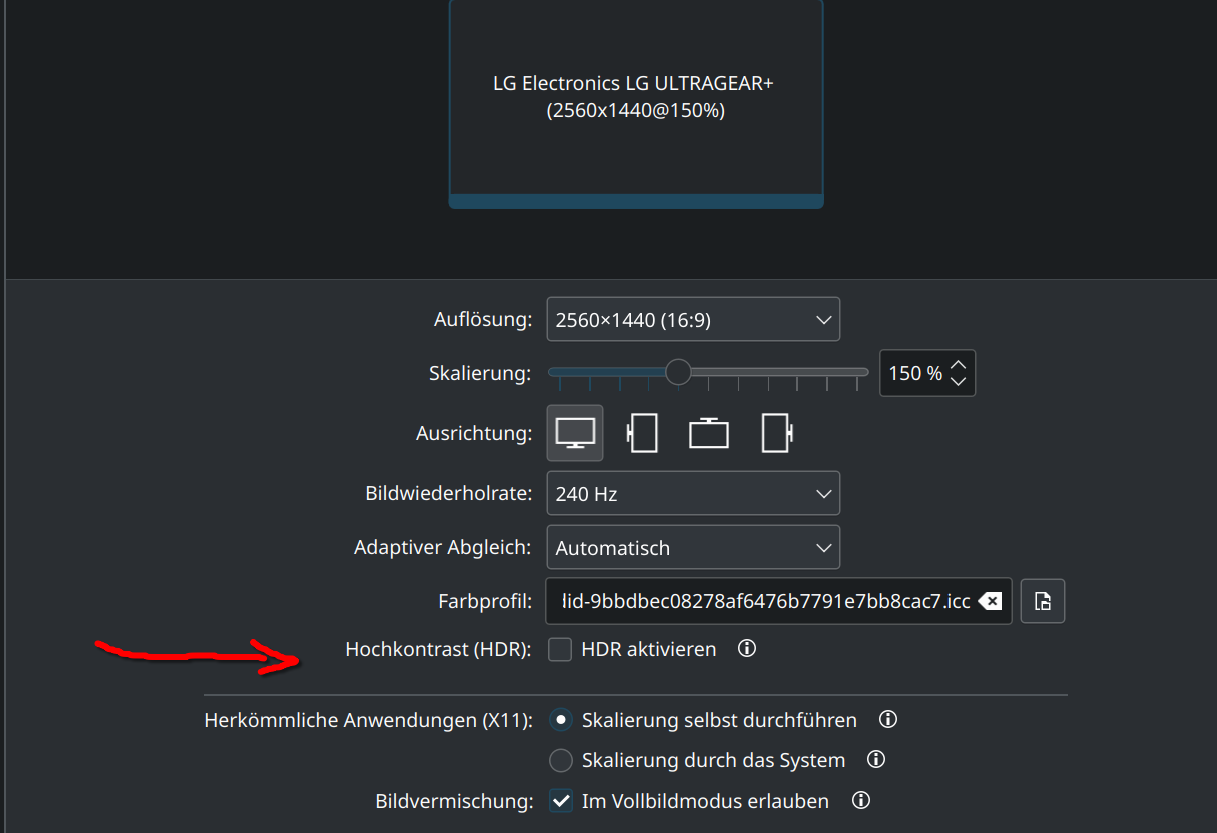Viewport: 1217px width, 833px height.
Task: Uncheck 'Im Vollbildmodus erlauben'
Action: [561, 800]
